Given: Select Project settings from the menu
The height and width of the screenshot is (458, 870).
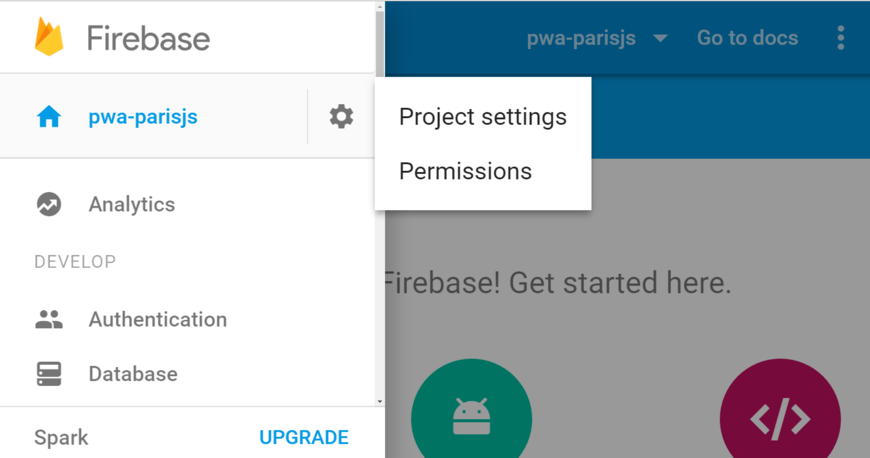Looking at the screenshot, I should (x=483, y=117).
